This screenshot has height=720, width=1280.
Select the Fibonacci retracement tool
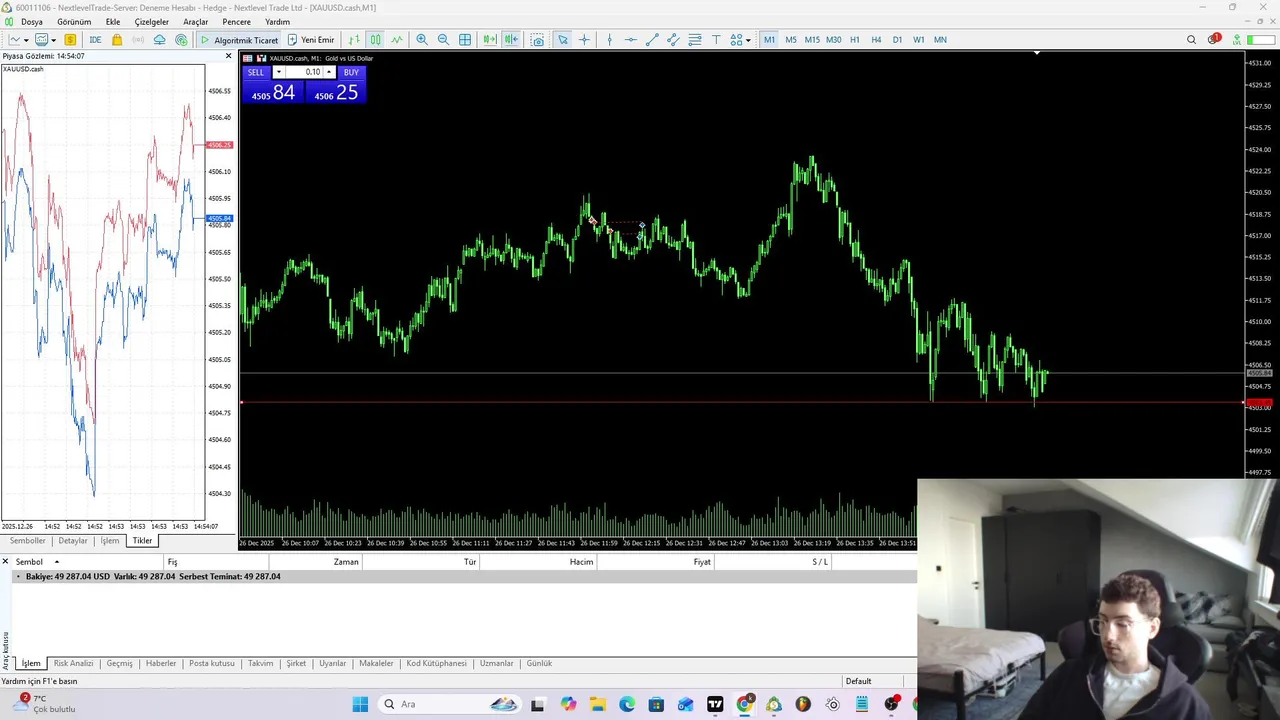tap(695, 40)
